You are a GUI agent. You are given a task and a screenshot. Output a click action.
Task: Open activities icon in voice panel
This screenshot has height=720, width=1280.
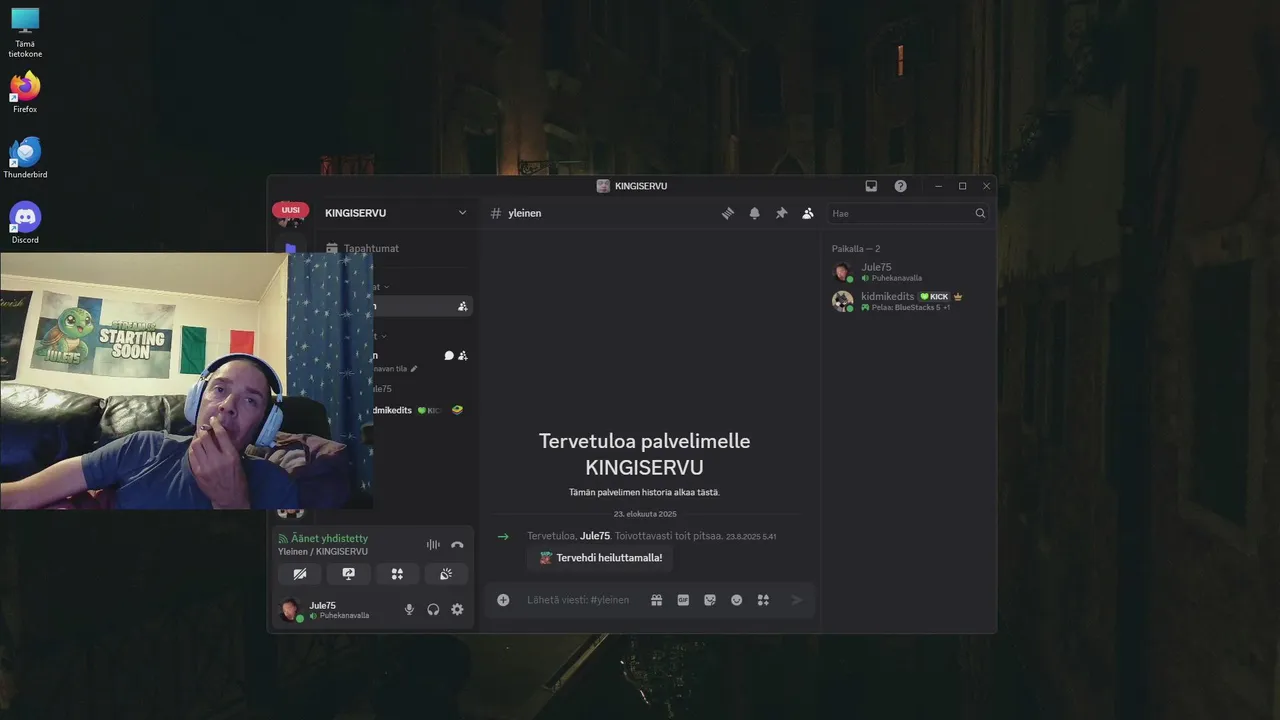397,574
